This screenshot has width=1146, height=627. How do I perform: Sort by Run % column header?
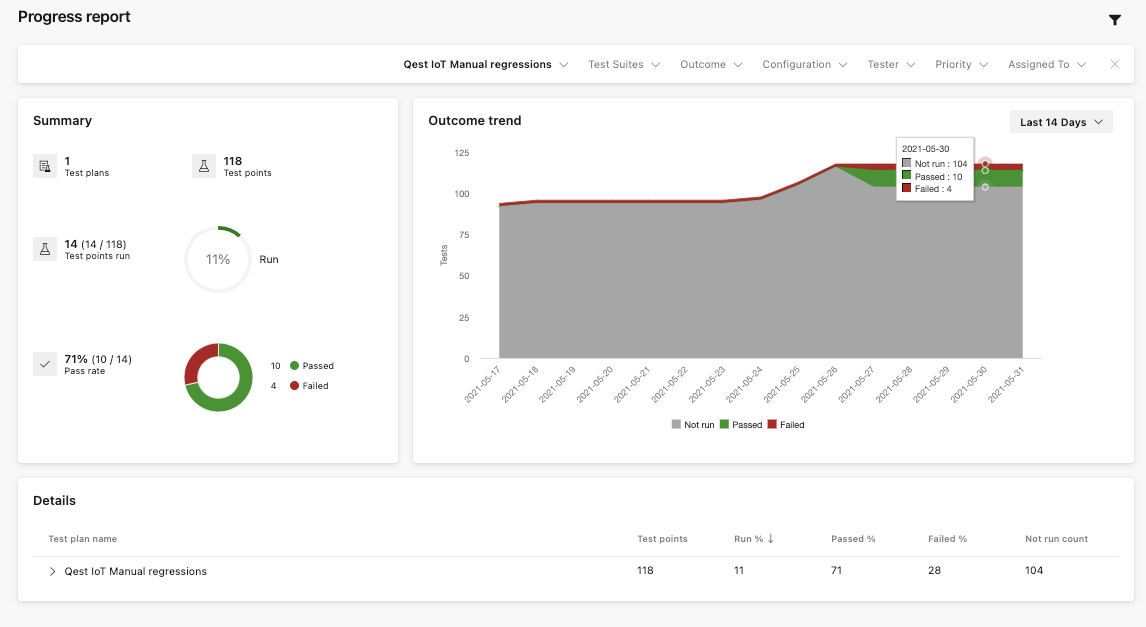tap(748, 539)
